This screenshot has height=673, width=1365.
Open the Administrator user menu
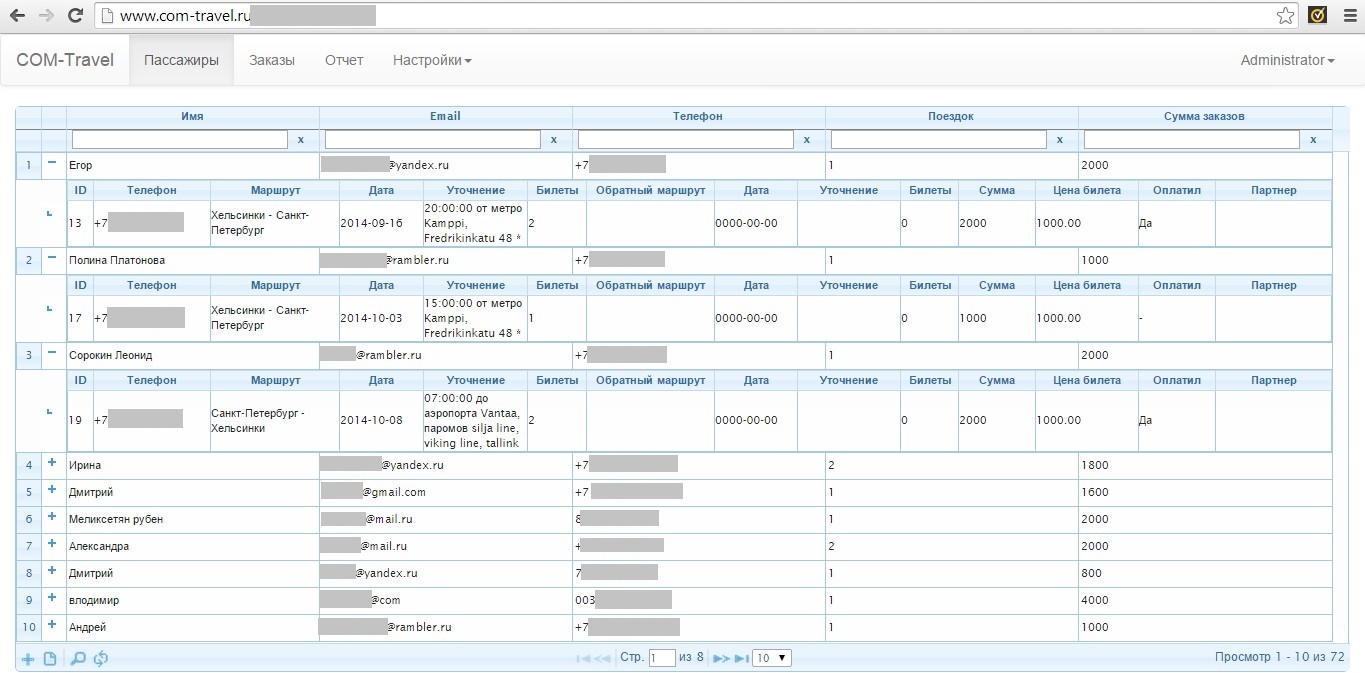(x=1287, y=60)
